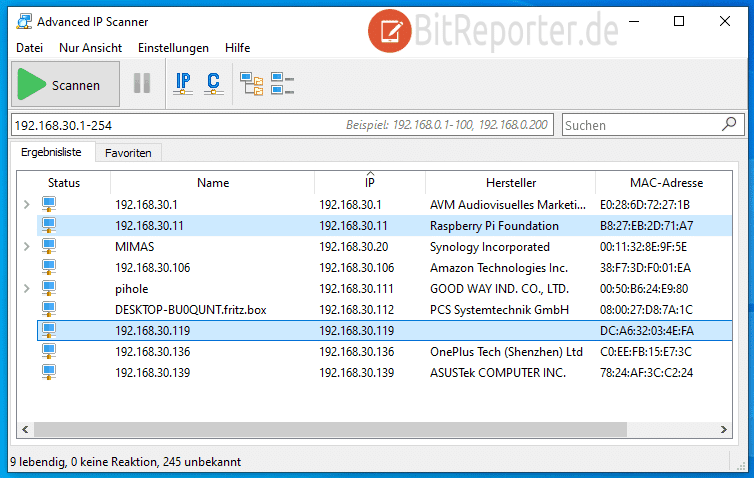Expand the 192.168.30.1 device row
The height and width of the screenshot is (478, 754).
coord(26,205)
